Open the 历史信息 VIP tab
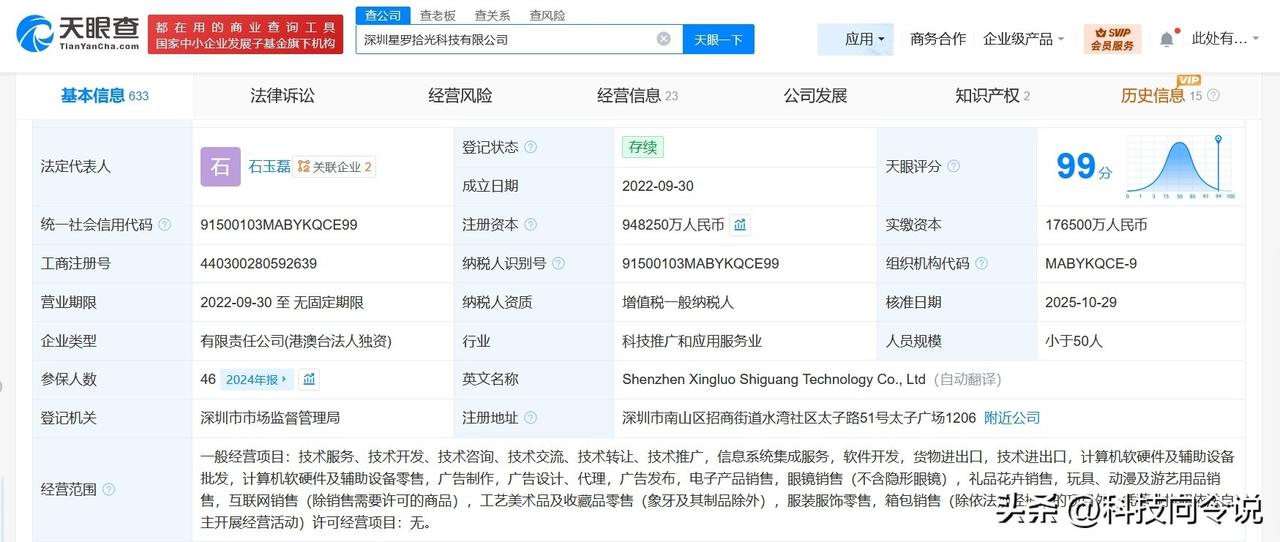This screenshot has height=542, width=1280. click(1161, 96)
